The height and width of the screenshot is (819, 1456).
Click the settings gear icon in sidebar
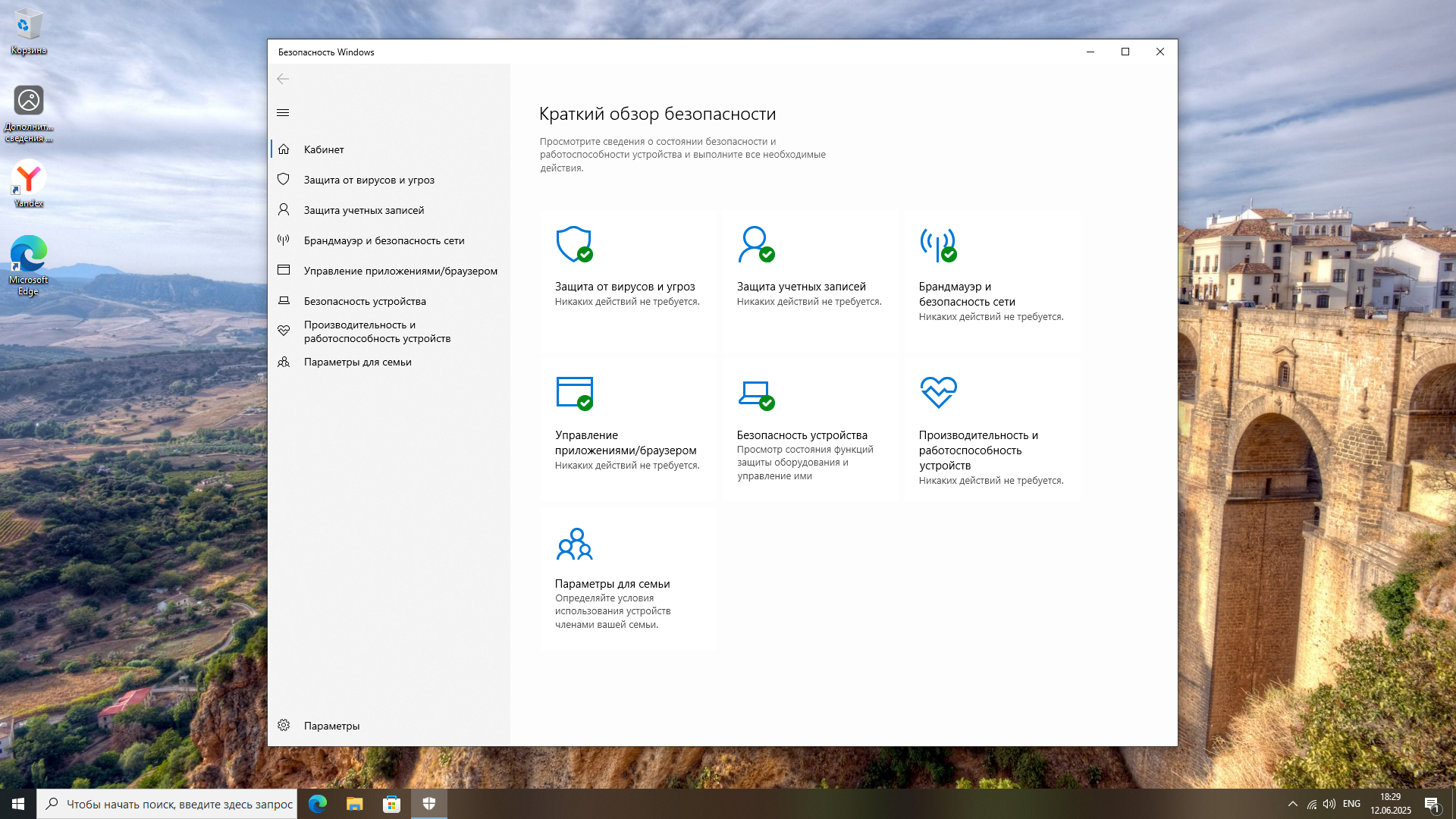(x=284, y=725)
